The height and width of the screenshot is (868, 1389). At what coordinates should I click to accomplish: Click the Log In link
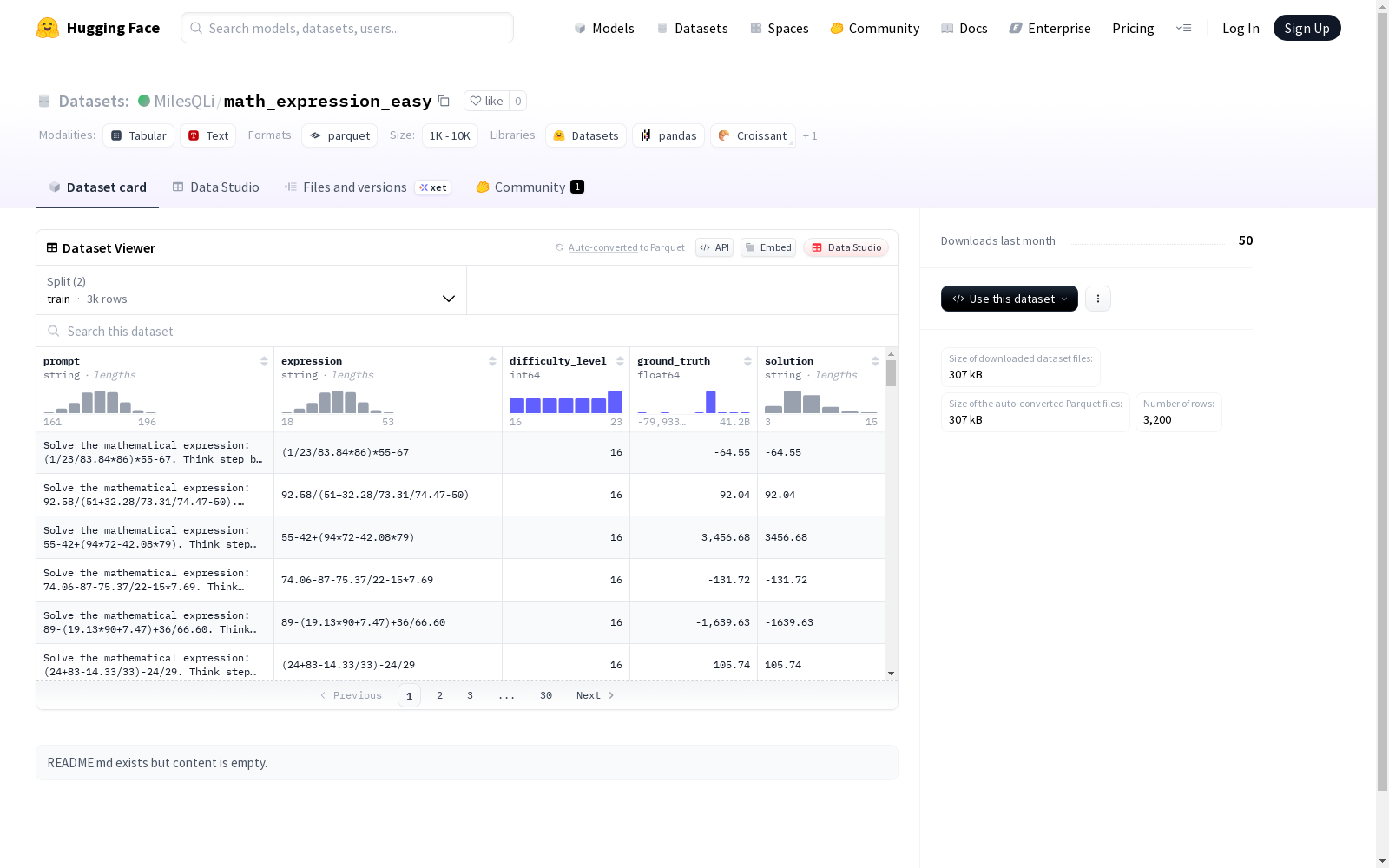point(1241,28)
